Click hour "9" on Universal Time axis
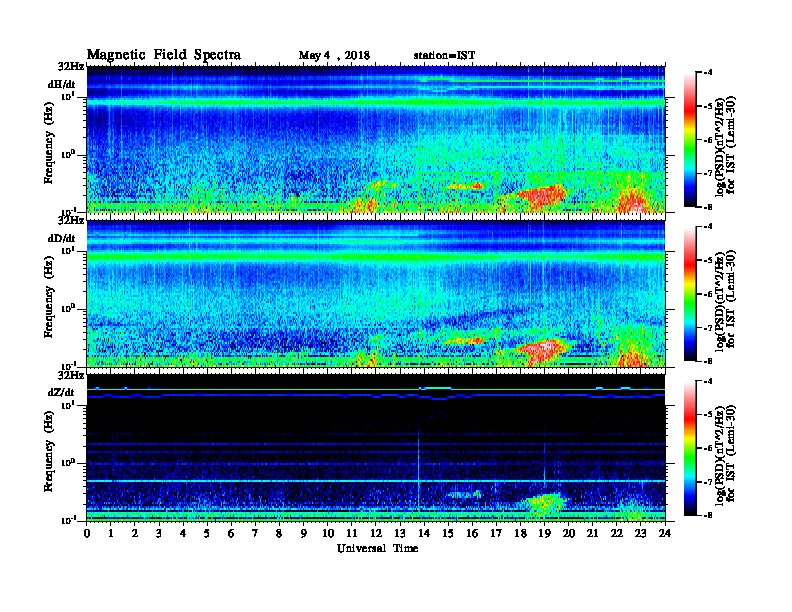This screenshot has width=792, height=612. point(304,534)
